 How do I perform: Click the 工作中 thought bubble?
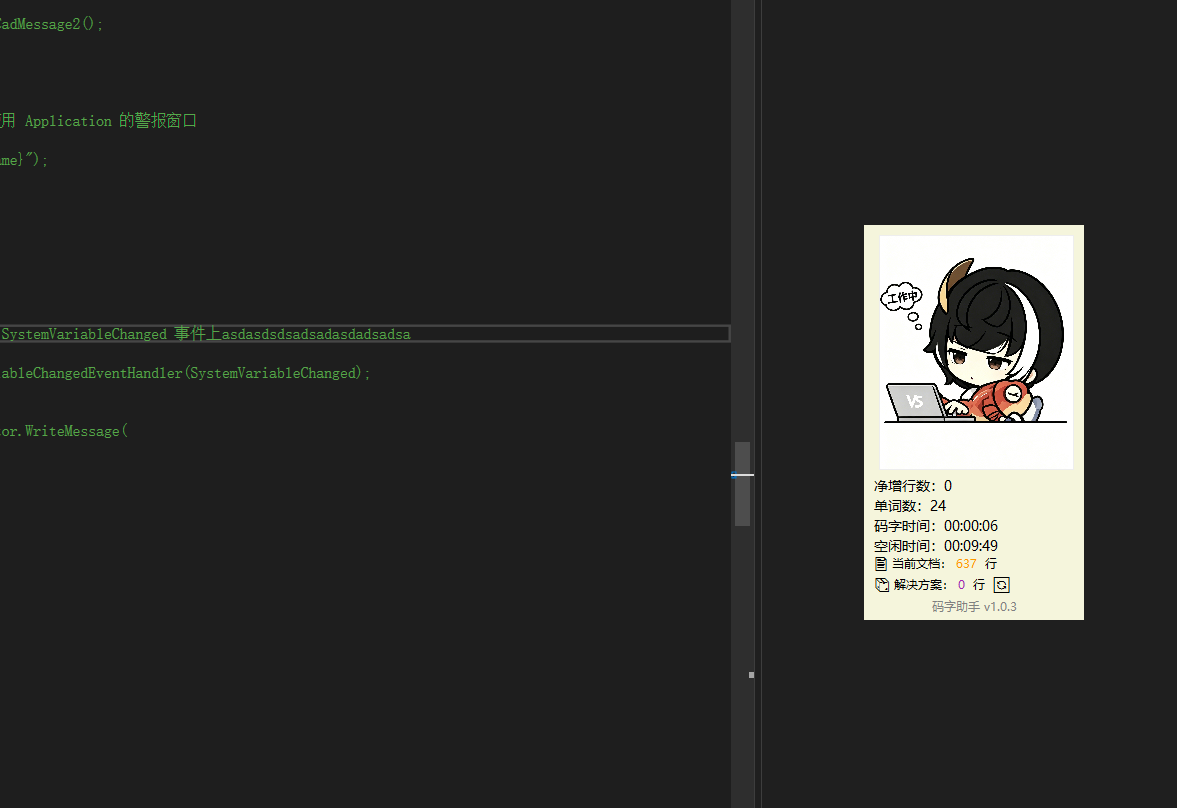click(901, 297)
